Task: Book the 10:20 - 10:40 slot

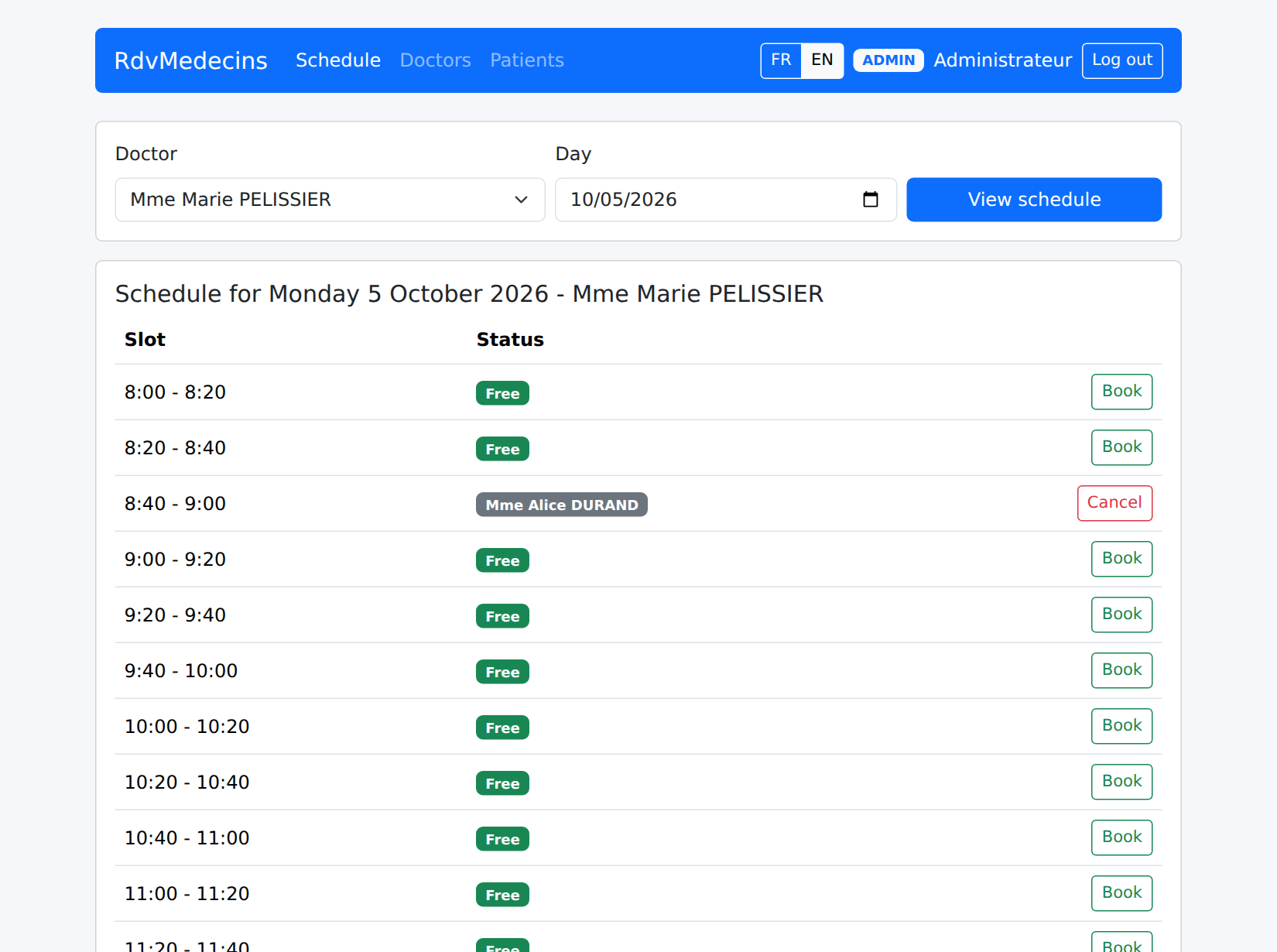Action: [x=1121, y=782]
